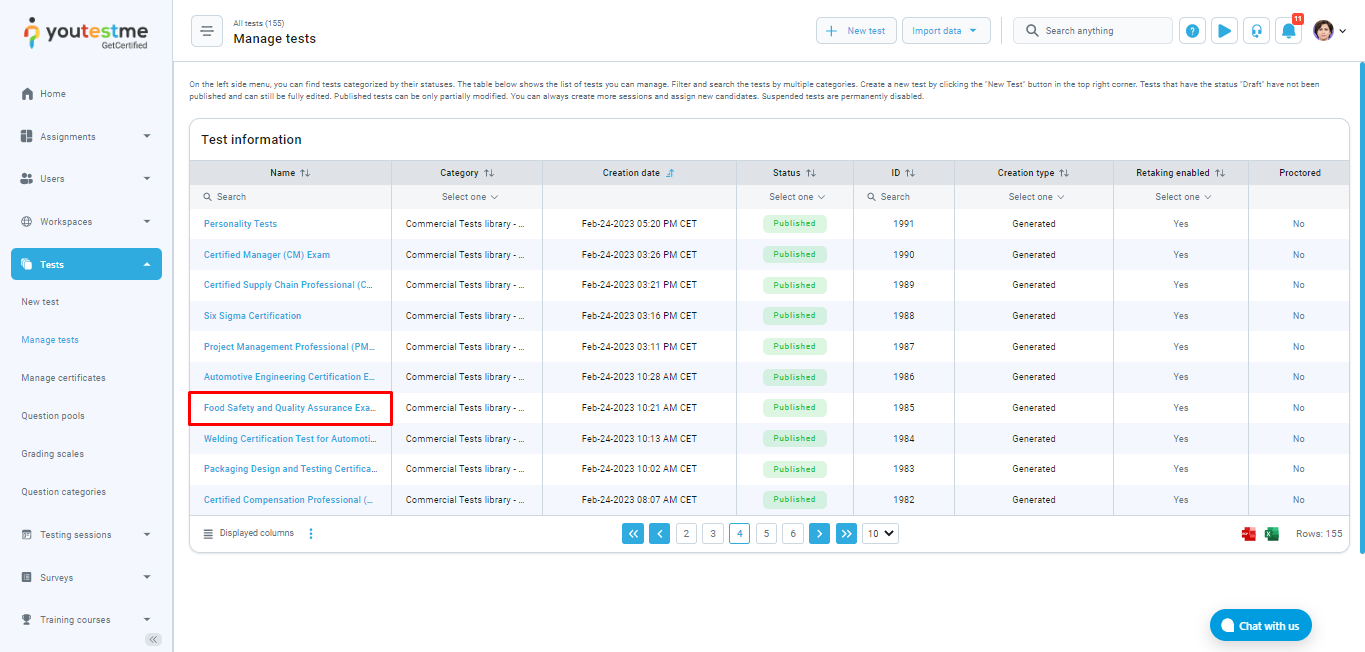Open the Status filter dropdown

(x=797, y=197)
